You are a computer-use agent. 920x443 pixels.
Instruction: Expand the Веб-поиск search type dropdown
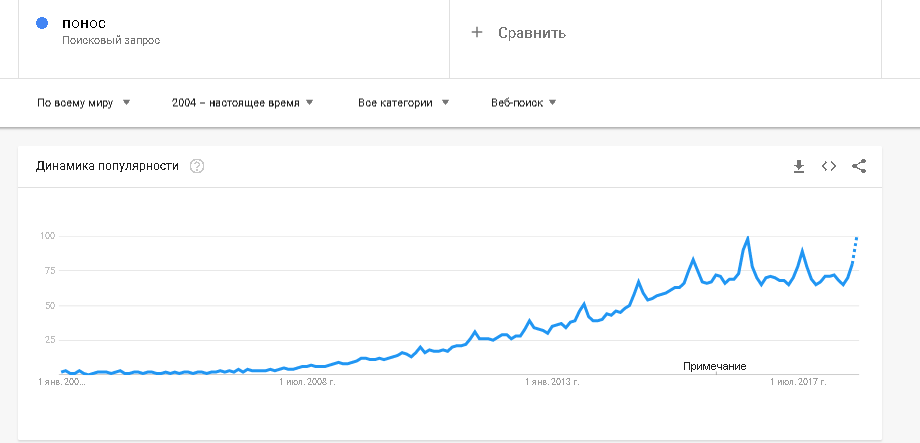[x=523, y=102]
